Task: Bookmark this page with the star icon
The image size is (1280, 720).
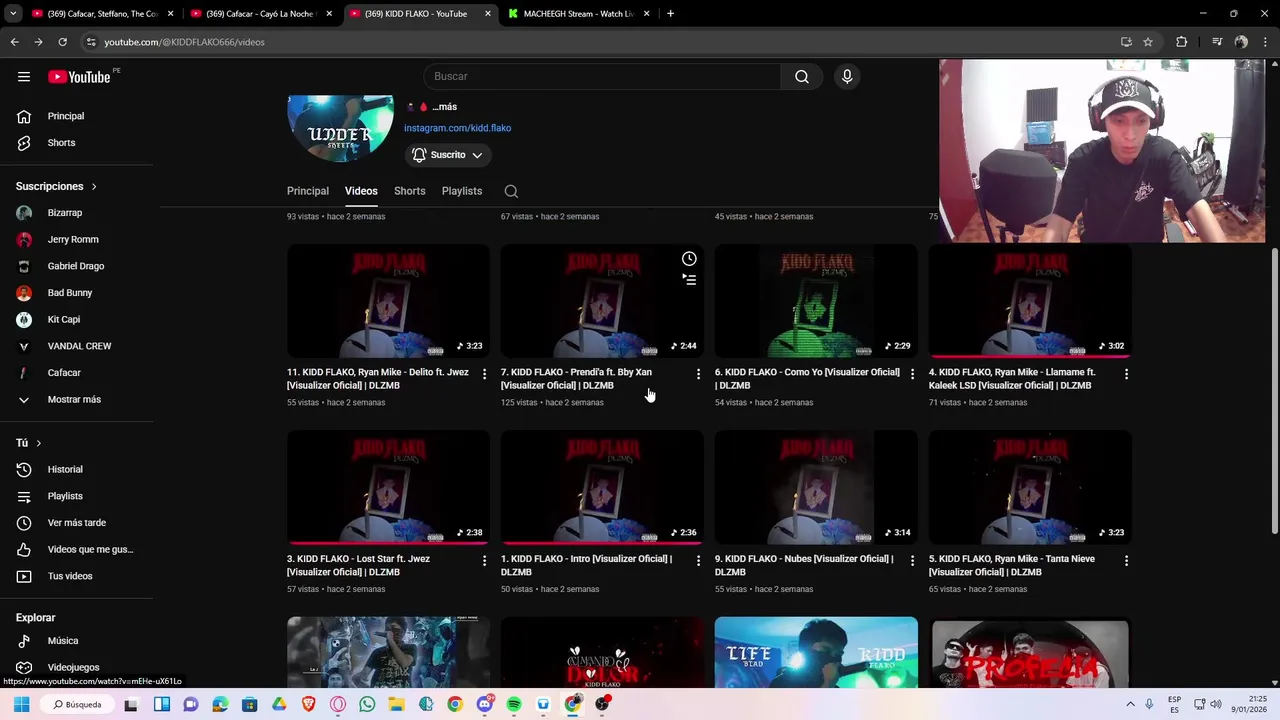Action: (x=1148, y=42)
